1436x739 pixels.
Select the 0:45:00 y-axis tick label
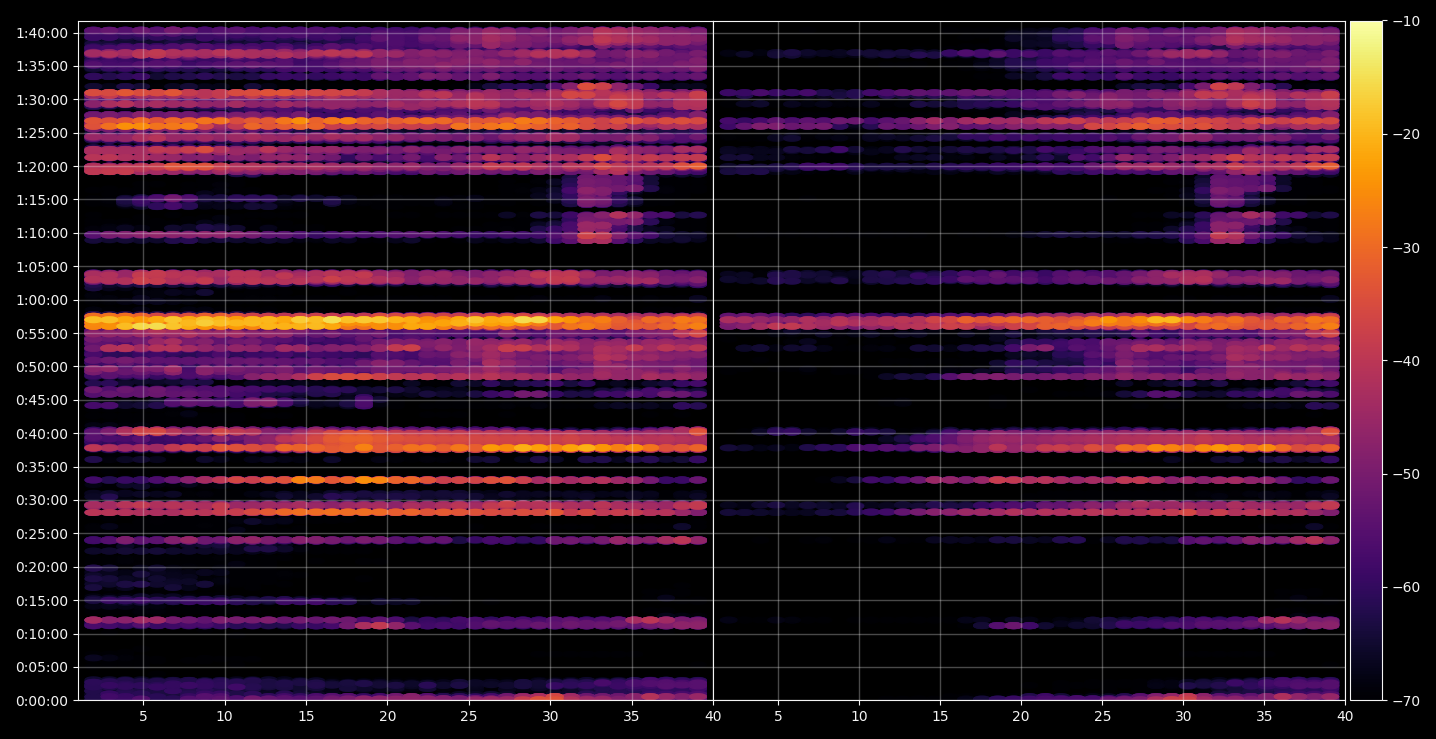42,400
